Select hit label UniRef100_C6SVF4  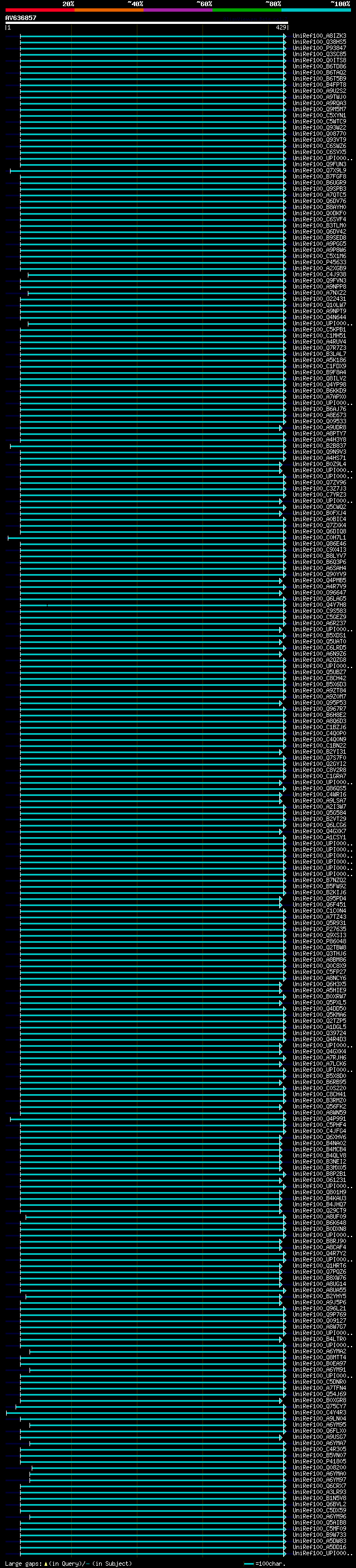click(319, 220)
